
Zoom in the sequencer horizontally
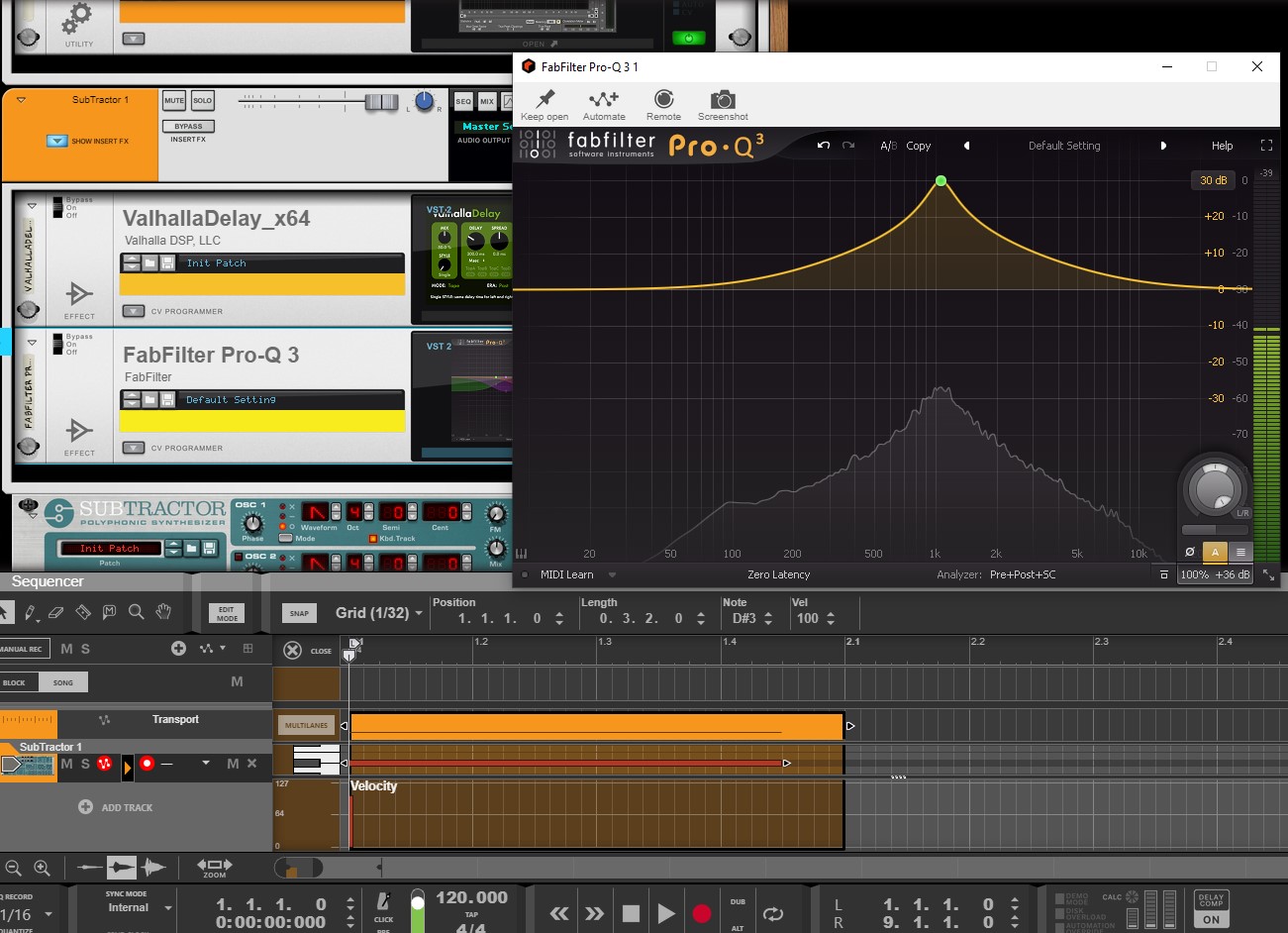click(x=42, y=868)
